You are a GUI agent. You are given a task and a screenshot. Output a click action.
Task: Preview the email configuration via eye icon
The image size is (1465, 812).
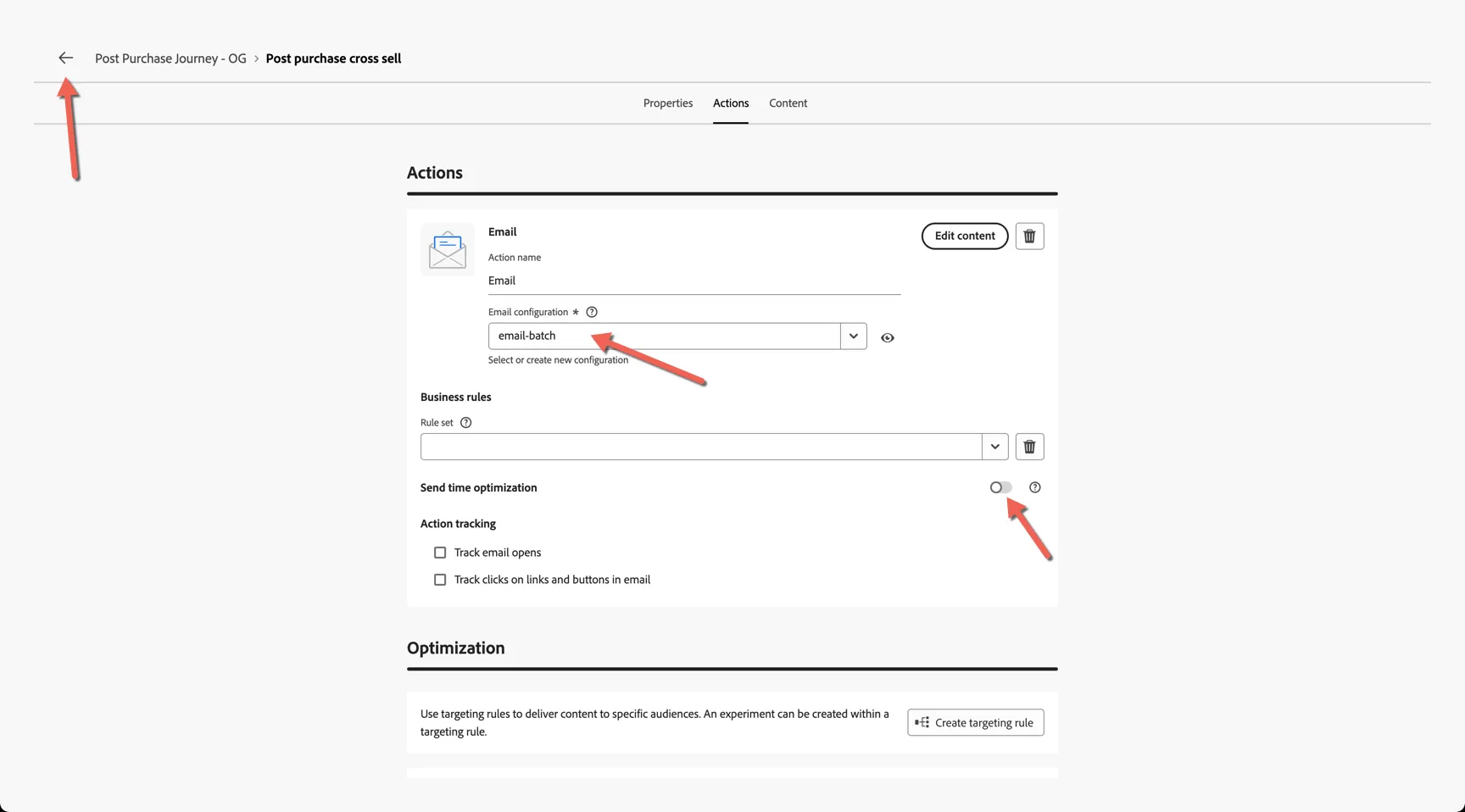(x=887, y=337)
